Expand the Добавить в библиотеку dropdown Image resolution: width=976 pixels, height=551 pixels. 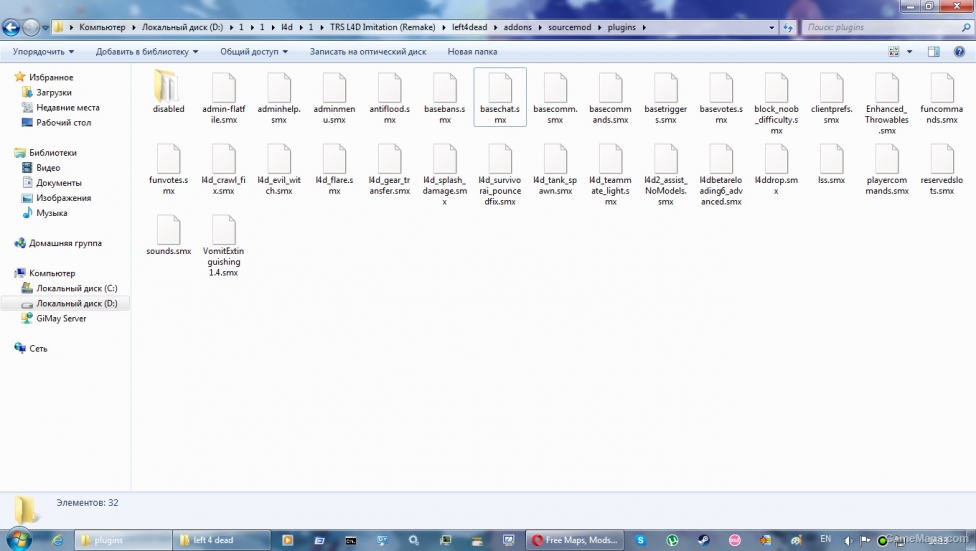coord(146,51)
